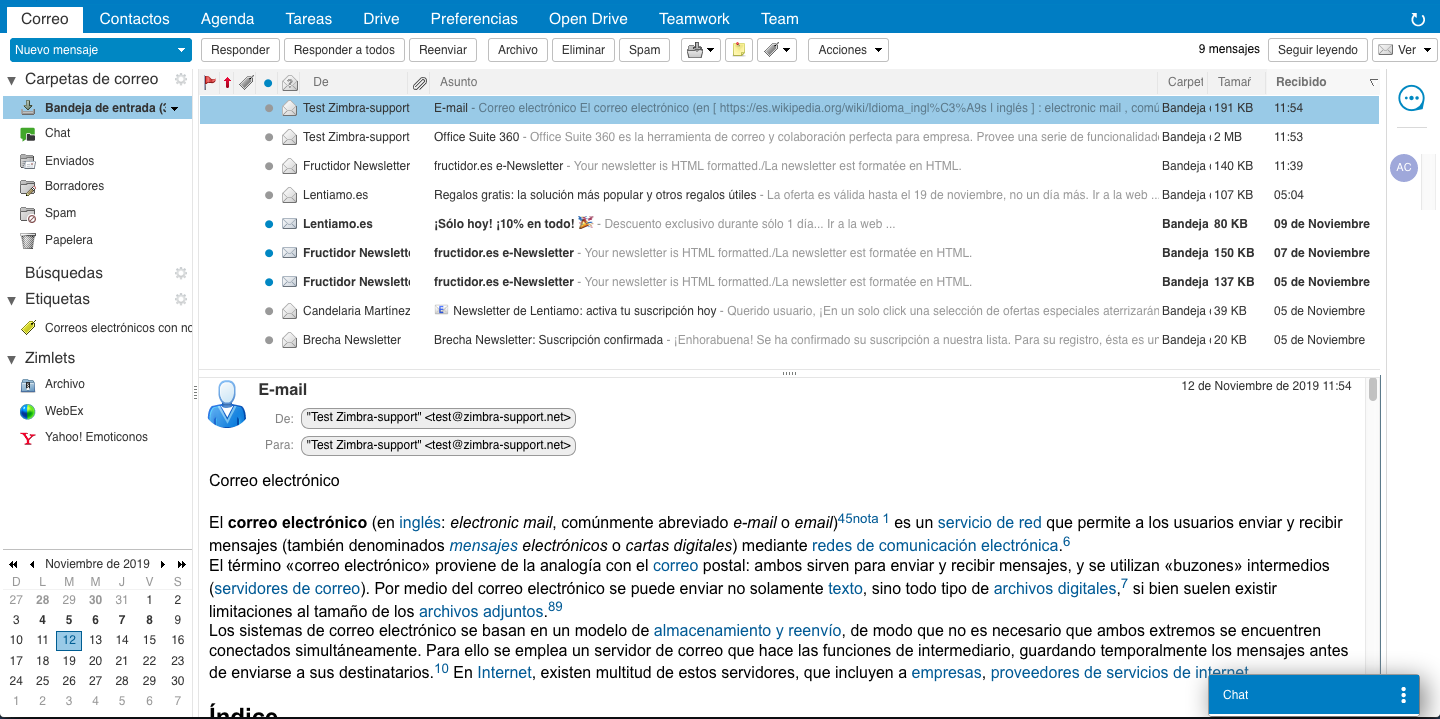Toggle unread dot on 07 de Noviembre Fructidor email
This screenshot has width=1440, height=719.
click(x=268, y=253)
